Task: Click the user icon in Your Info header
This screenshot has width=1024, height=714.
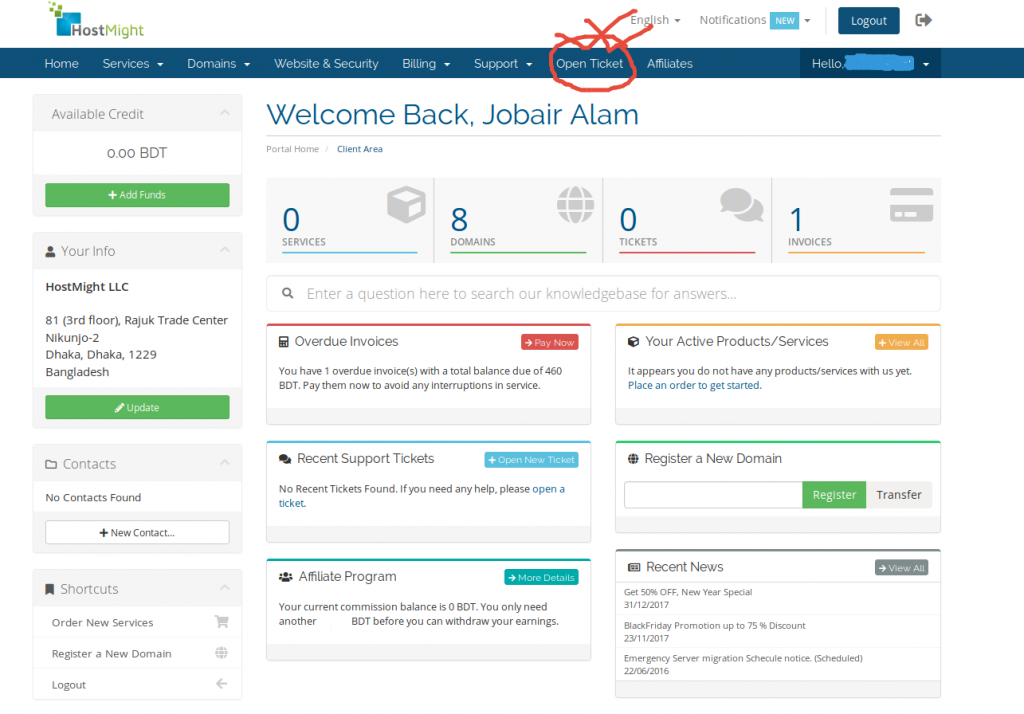Action: coord(50,252)
